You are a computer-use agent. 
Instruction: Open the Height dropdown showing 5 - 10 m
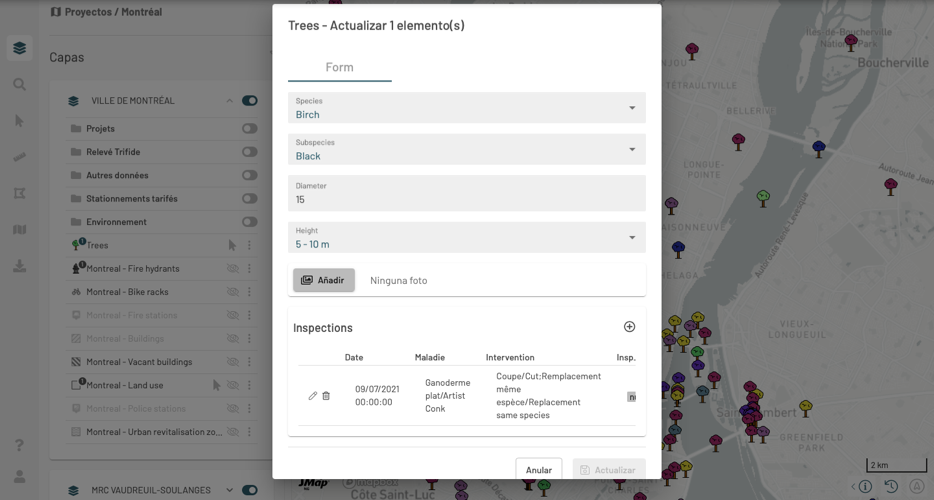point(466,237)
